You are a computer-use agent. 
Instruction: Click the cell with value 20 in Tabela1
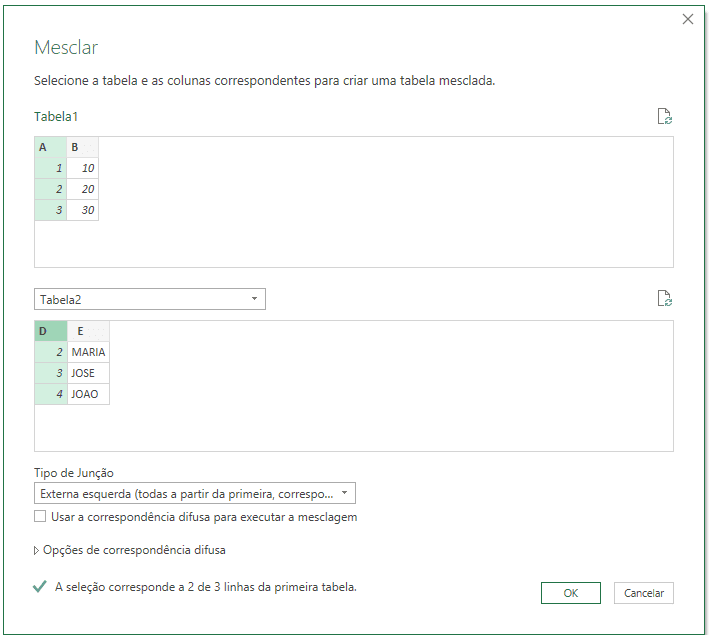(x=82, y=189)
